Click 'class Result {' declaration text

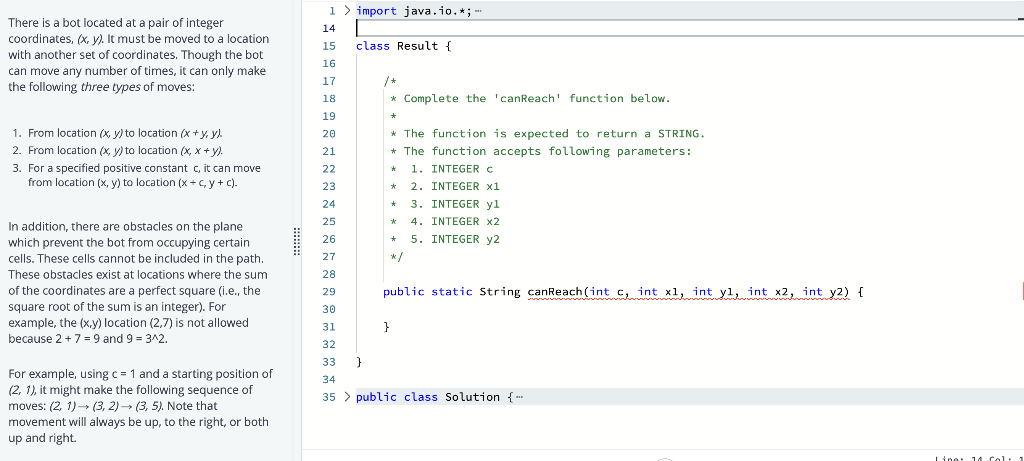pyautogui.click(x=404, y=46)
